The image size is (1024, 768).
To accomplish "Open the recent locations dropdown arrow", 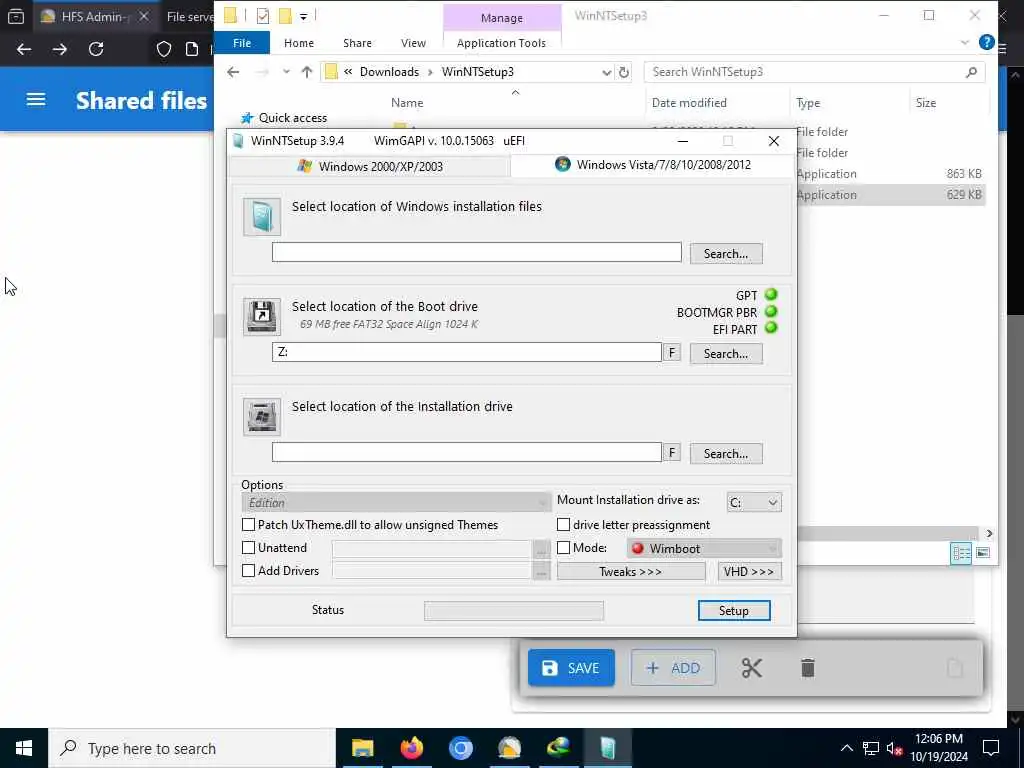I will 286,72.
